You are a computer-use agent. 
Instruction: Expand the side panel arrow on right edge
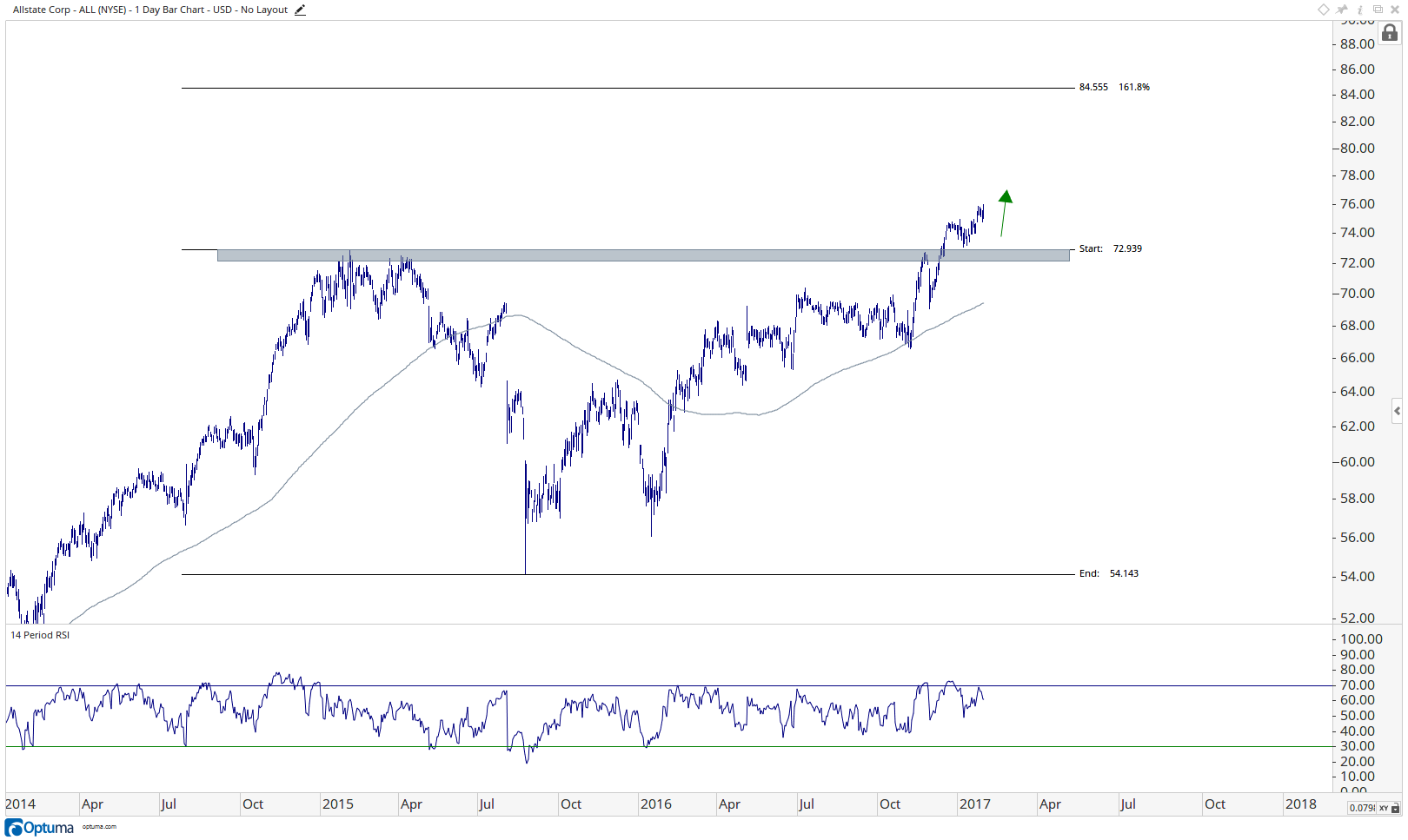point(1397,411)
